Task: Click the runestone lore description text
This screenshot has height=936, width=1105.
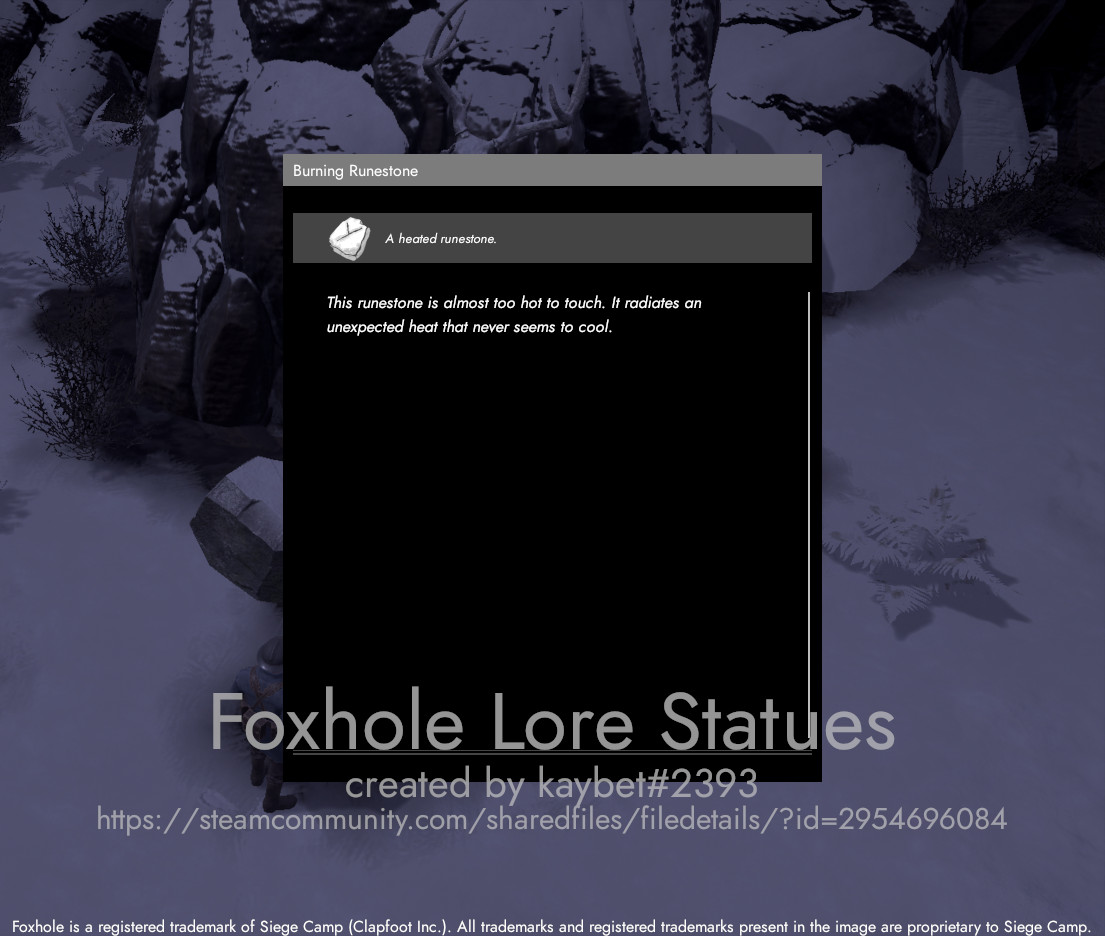Action: point(514,314)
